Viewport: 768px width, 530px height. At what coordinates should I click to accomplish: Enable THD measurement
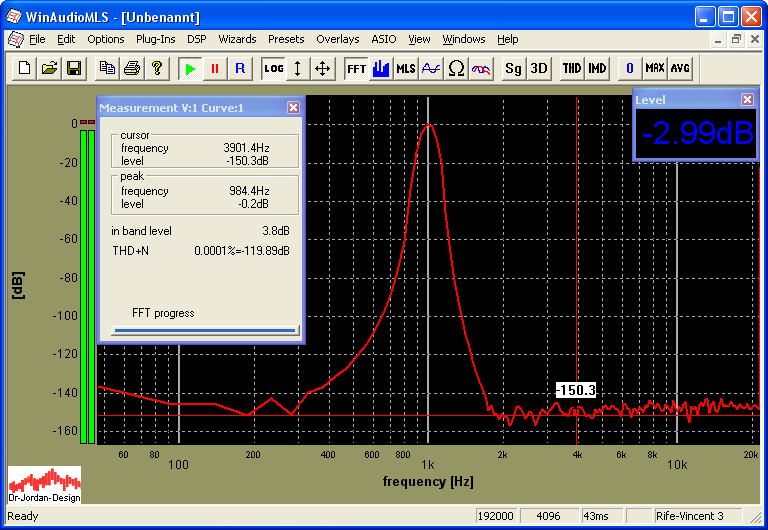coord(571,68)
